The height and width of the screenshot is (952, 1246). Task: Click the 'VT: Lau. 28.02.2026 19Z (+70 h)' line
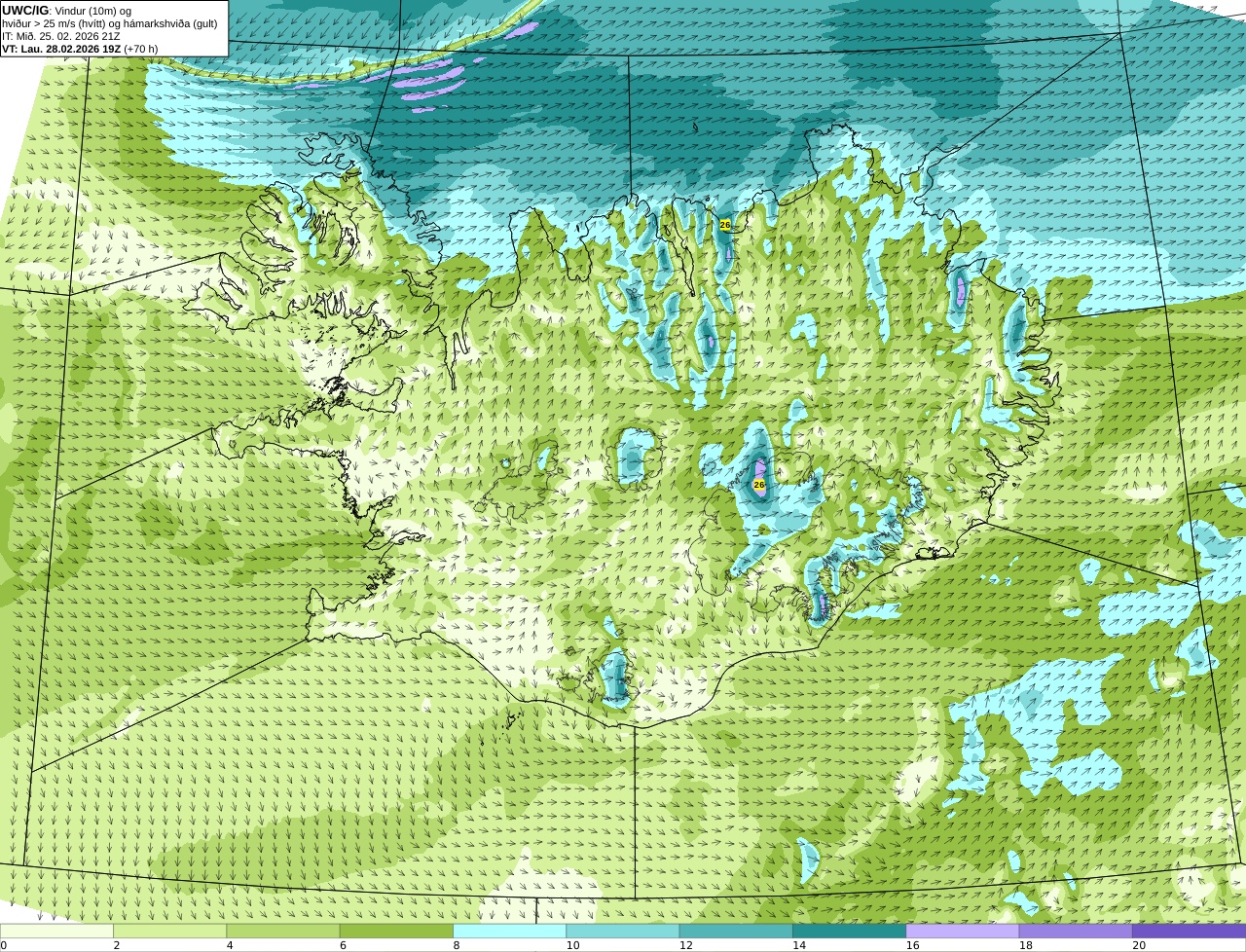(80, 49)
